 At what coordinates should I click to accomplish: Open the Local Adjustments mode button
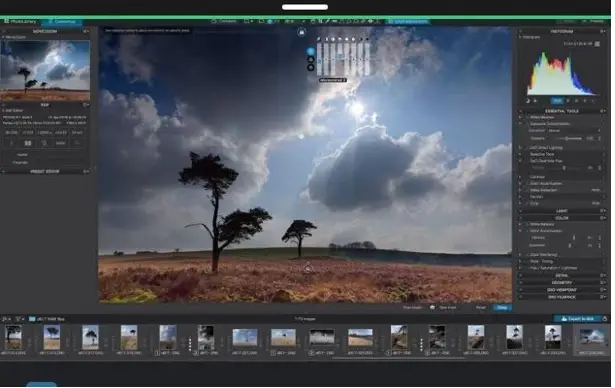click(x=408, y=22)
